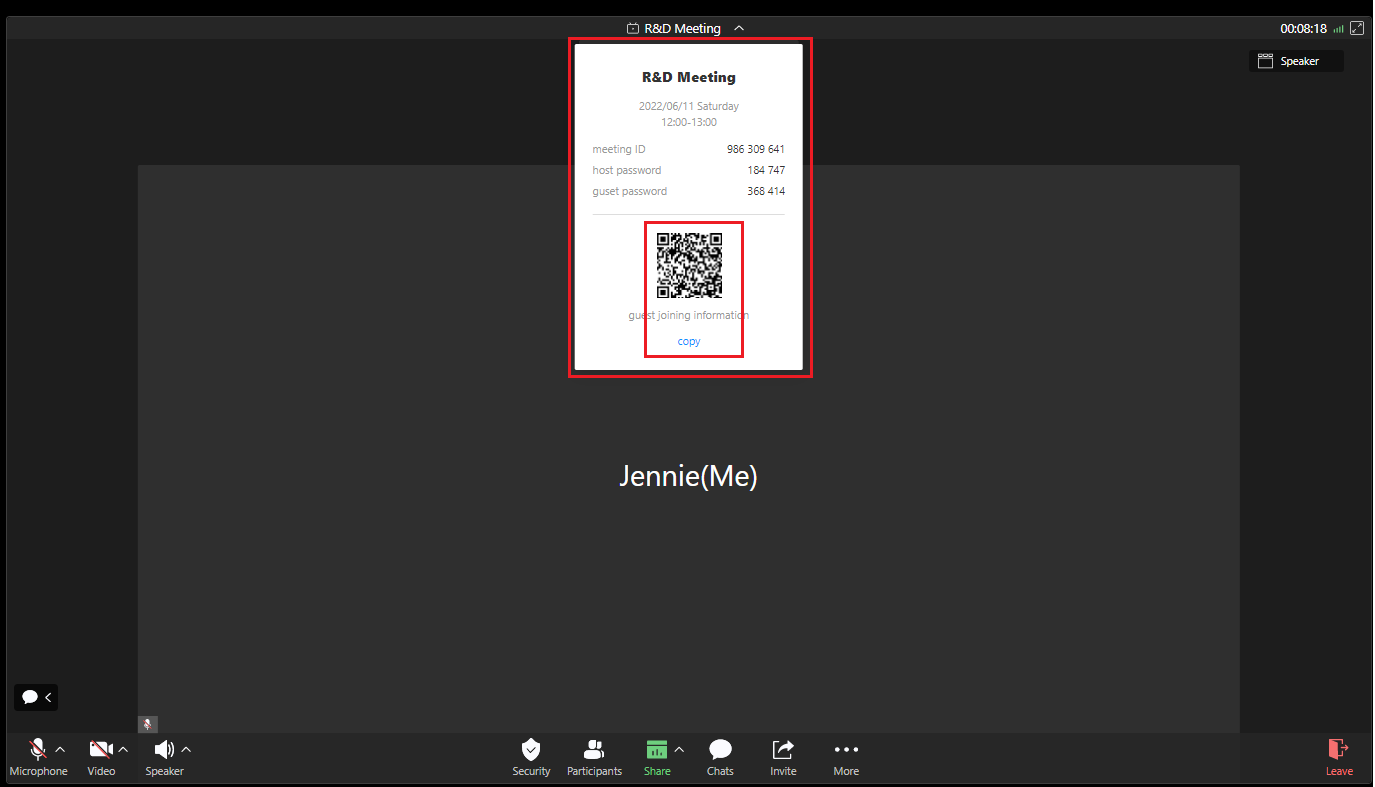Image resolution: width=1375 pixels, height=787 pixels.
Task: Click the calendar icon beside R&D Meeting title
Action: point(633,29)
